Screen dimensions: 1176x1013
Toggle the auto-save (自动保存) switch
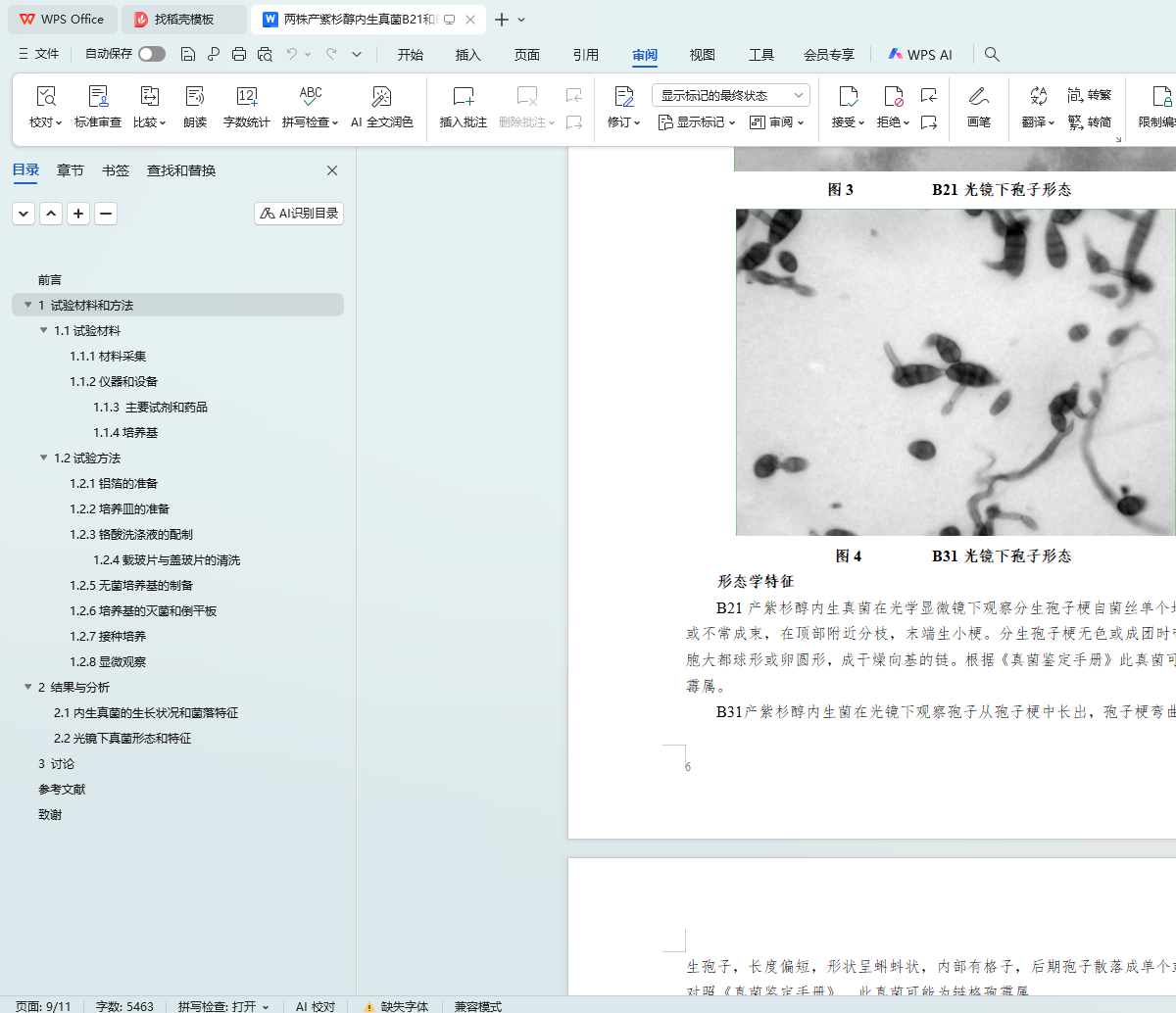(x=152, y=54)
